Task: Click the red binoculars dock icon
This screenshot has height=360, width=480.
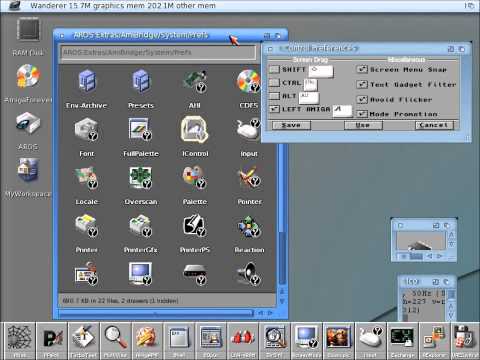Action: pos(243,340)
